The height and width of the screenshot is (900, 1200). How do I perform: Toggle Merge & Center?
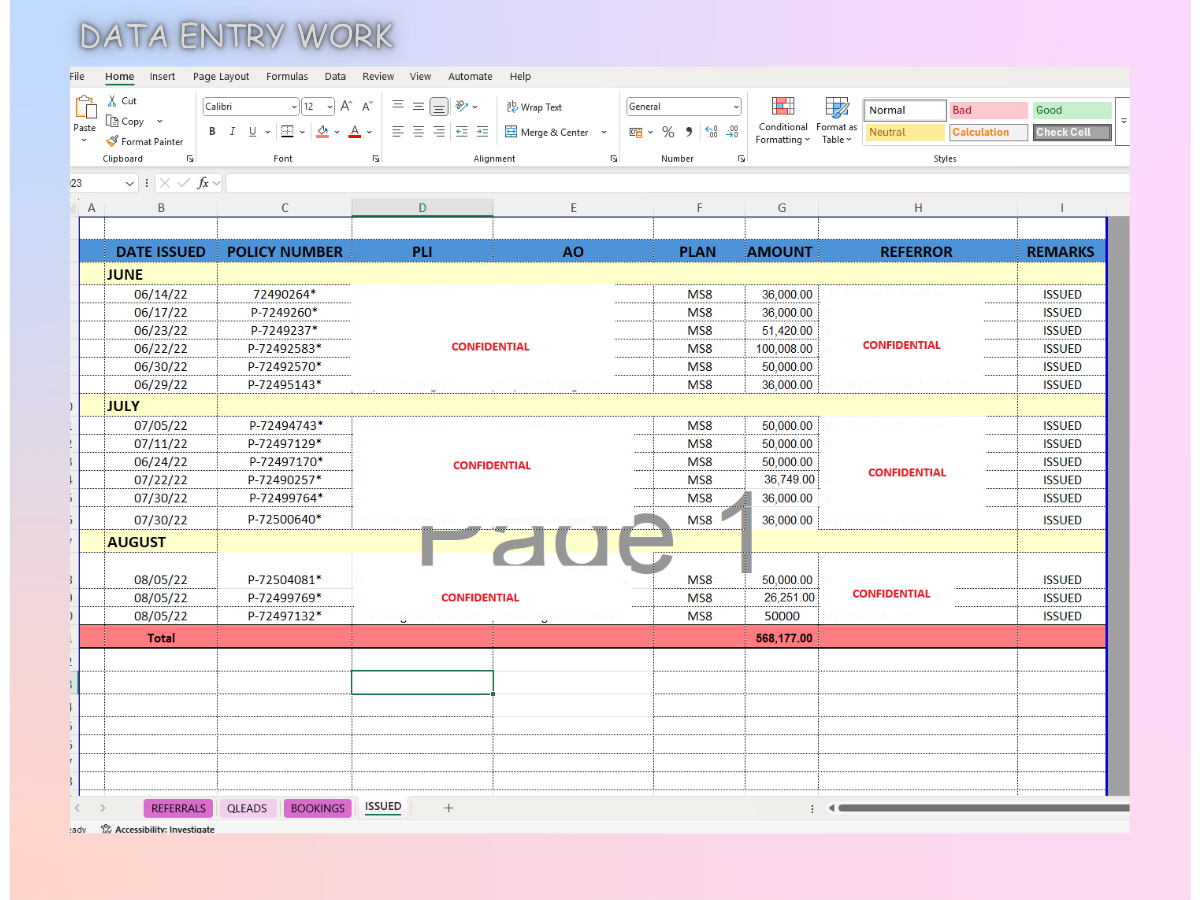coord(547,132)
